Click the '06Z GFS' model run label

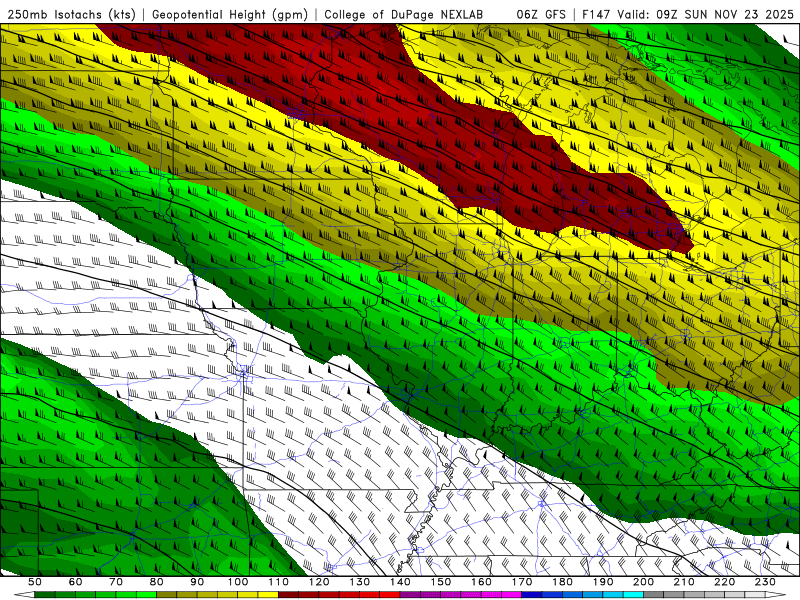click(x=541, y=14)
